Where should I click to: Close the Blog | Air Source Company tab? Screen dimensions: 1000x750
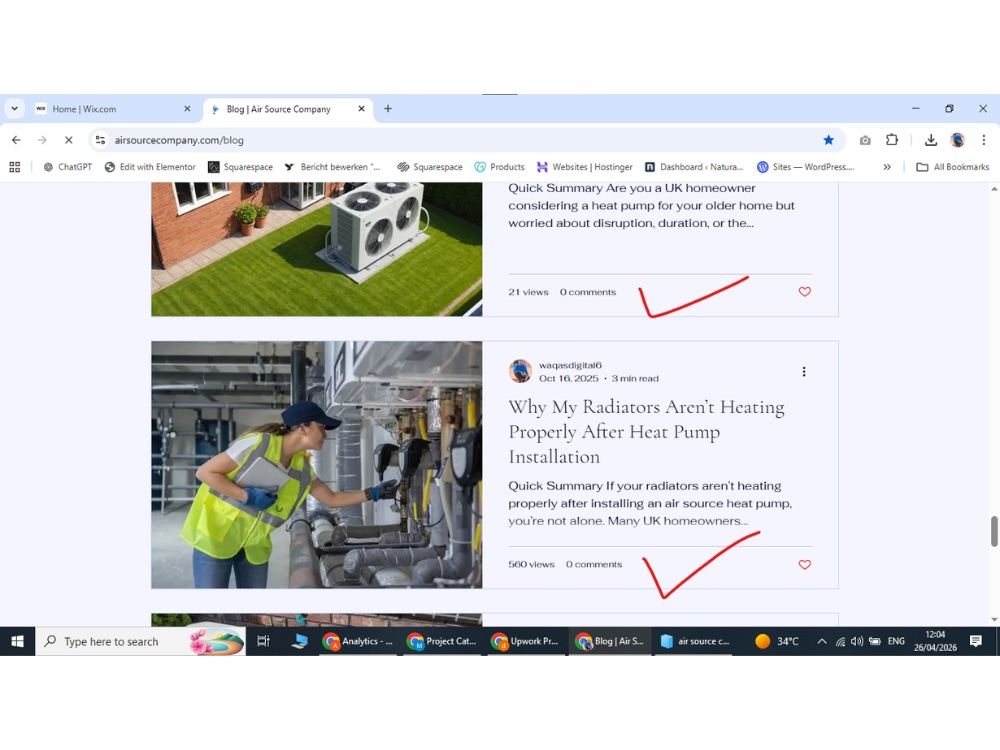tap(362, 108)
